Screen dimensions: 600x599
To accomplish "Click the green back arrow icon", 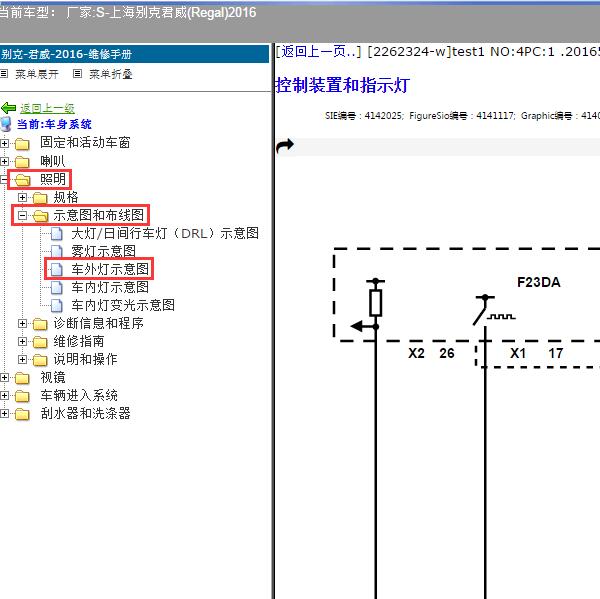I will point(8,108).
